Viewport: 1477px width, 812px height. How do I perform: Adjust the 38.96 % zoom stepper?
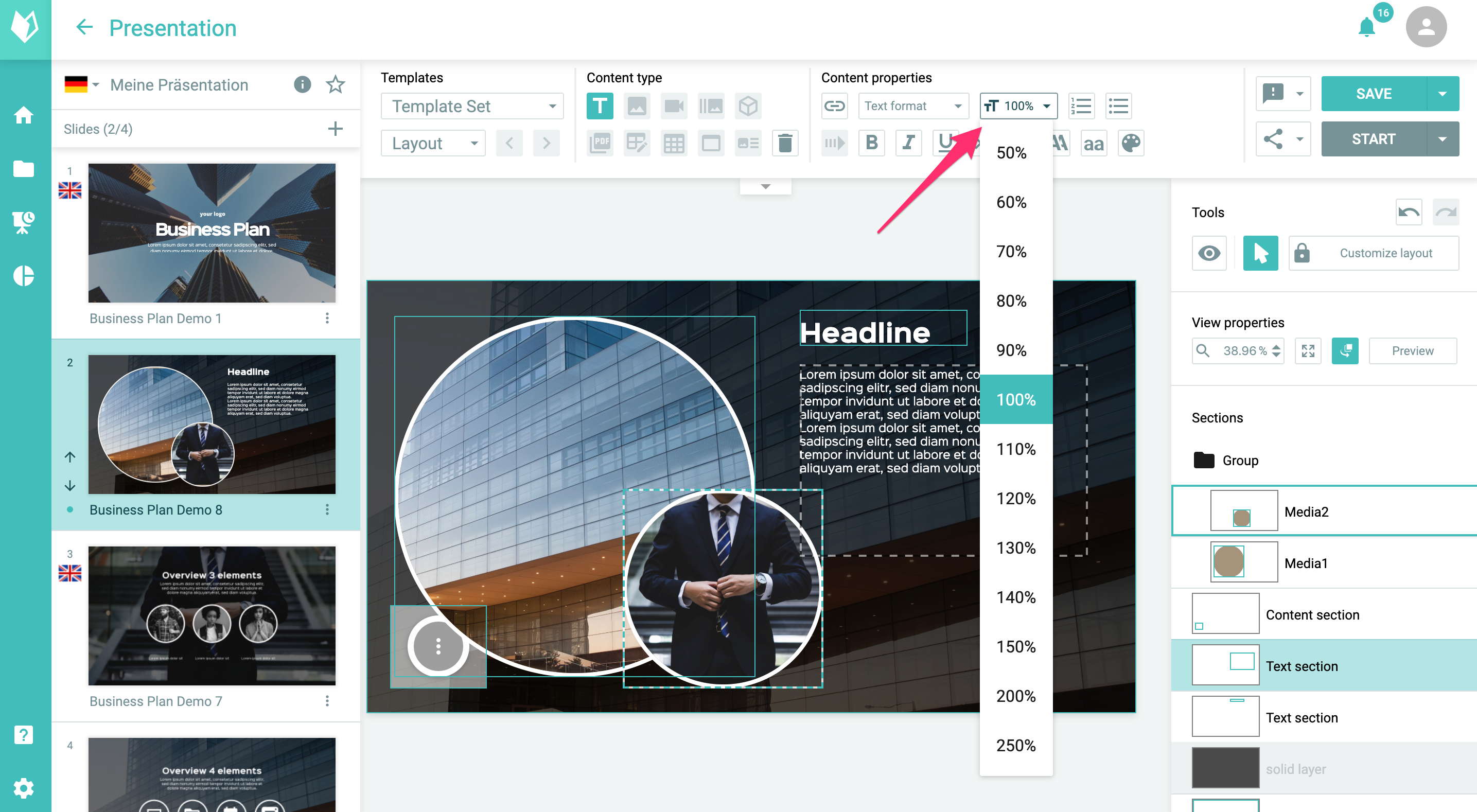point(1276,351)
